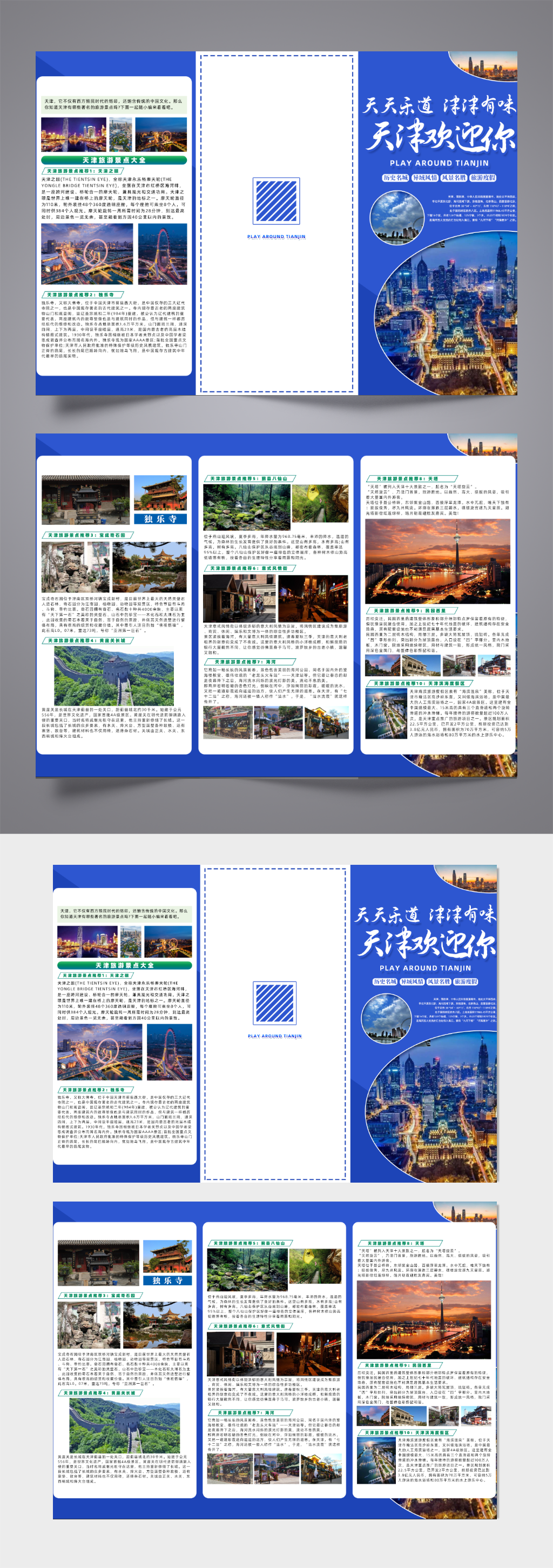Open Great Wall photo in upper mockup inside page
This screenshot has width=553, height=1568.
click(114, 676)
